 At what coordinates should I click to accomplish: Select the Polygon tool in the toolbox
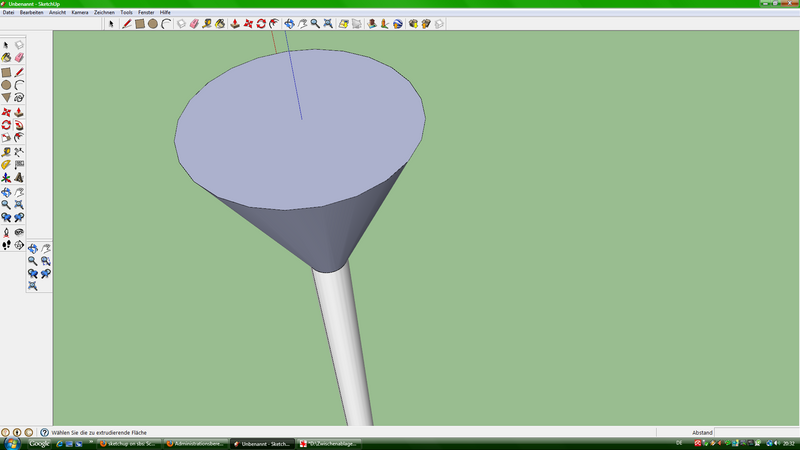coord(6,98)
